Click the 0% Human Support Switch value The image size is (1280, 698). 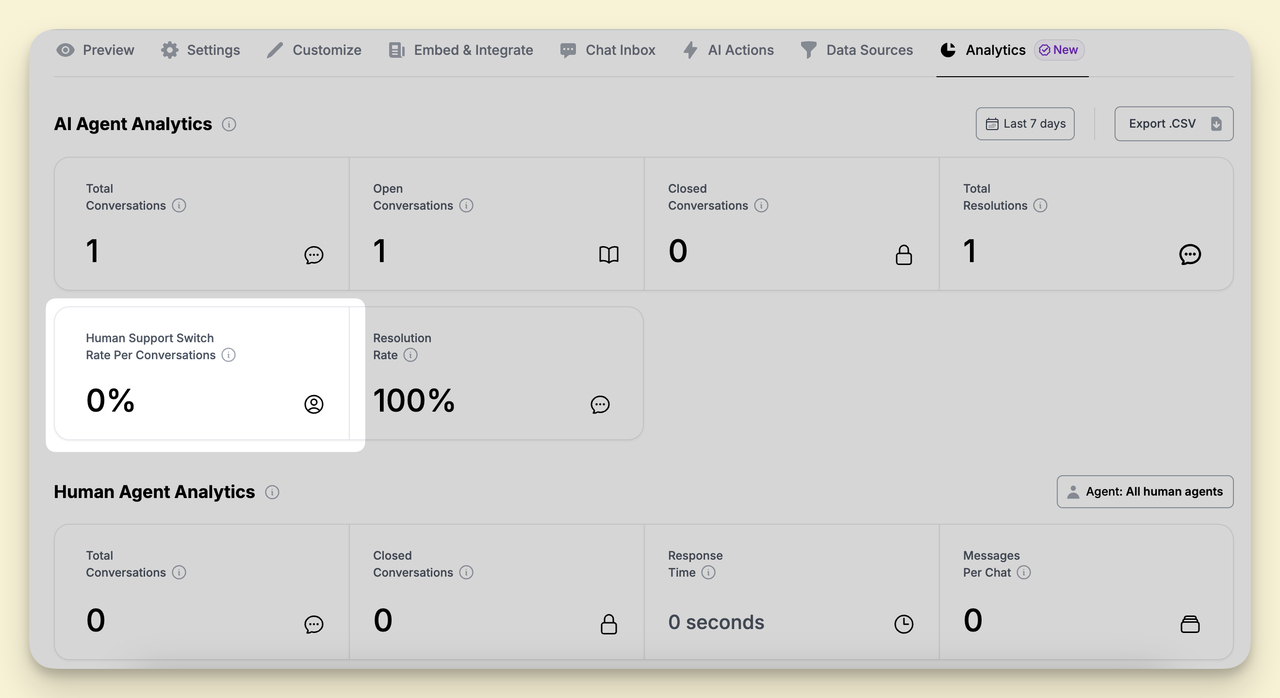coord(111,401)
